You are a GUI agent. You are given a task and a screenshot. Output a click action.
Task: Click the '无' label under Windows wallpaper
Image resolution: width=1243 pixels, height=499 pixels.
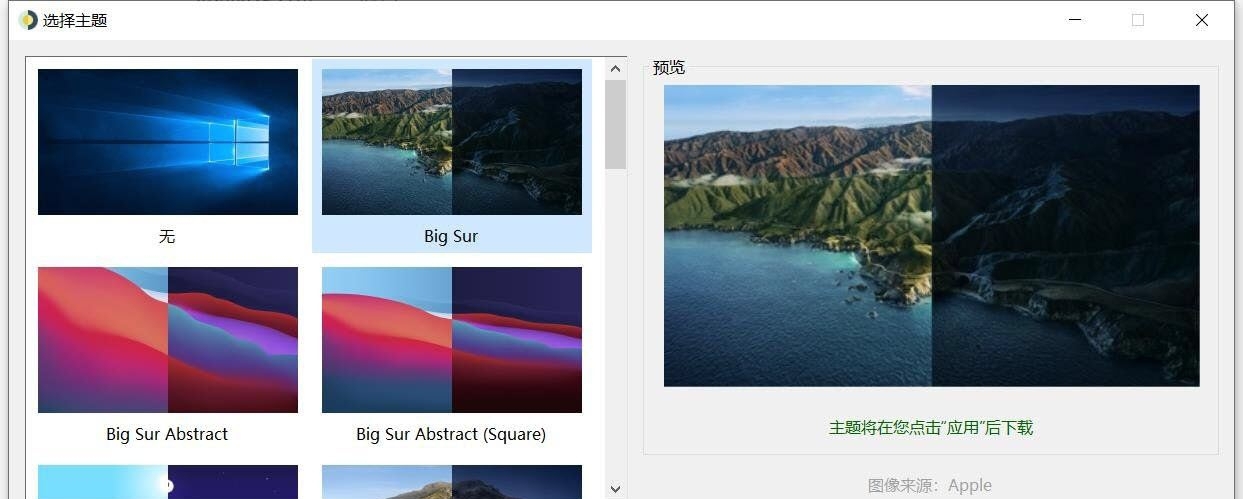coord(167,237)
